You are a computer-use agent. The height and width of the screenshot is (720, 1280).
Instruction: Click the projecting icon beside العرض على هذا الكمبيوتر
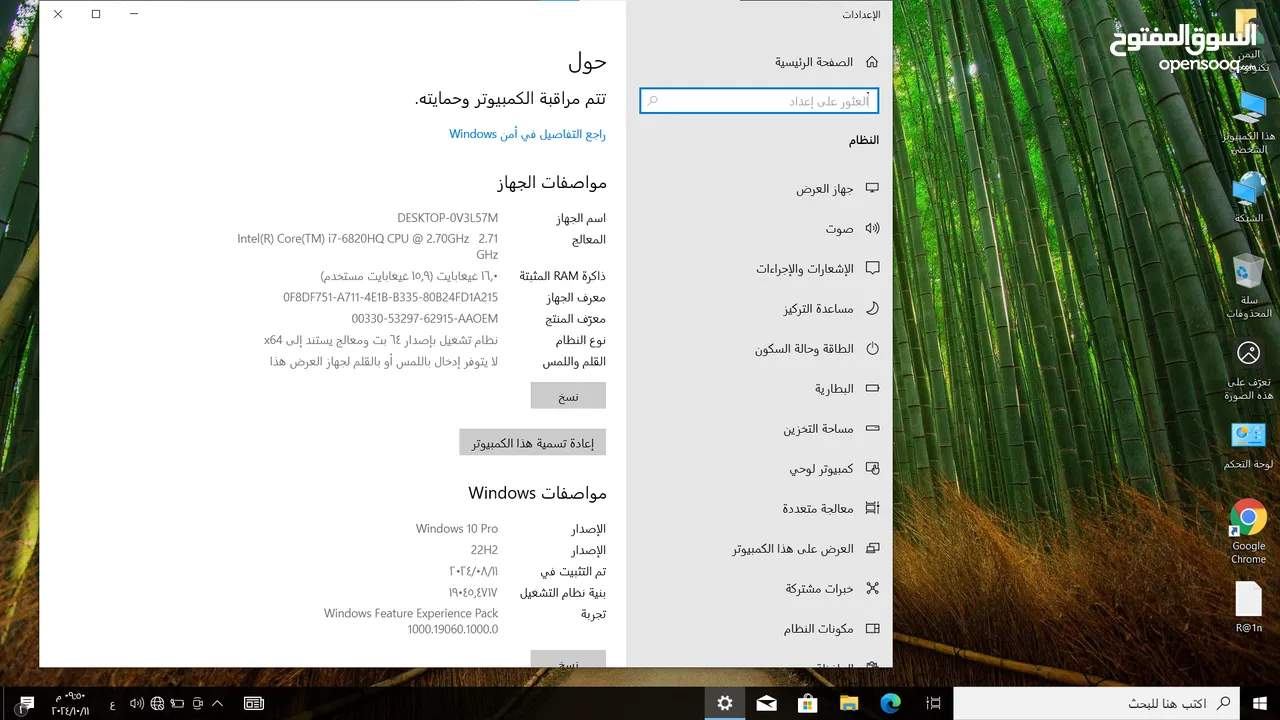coord(872,548)
